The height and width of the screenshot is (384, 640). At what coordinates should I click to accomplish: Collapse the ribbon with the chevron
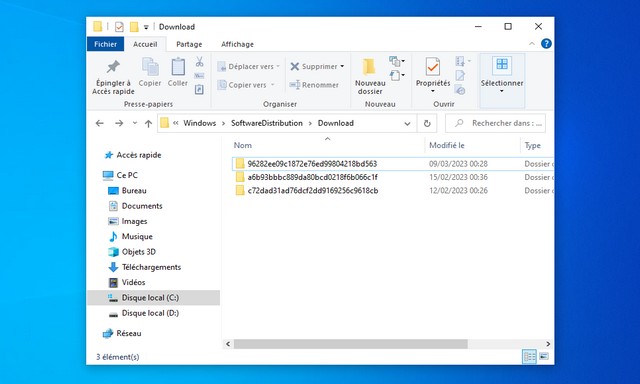pos(531,44)
